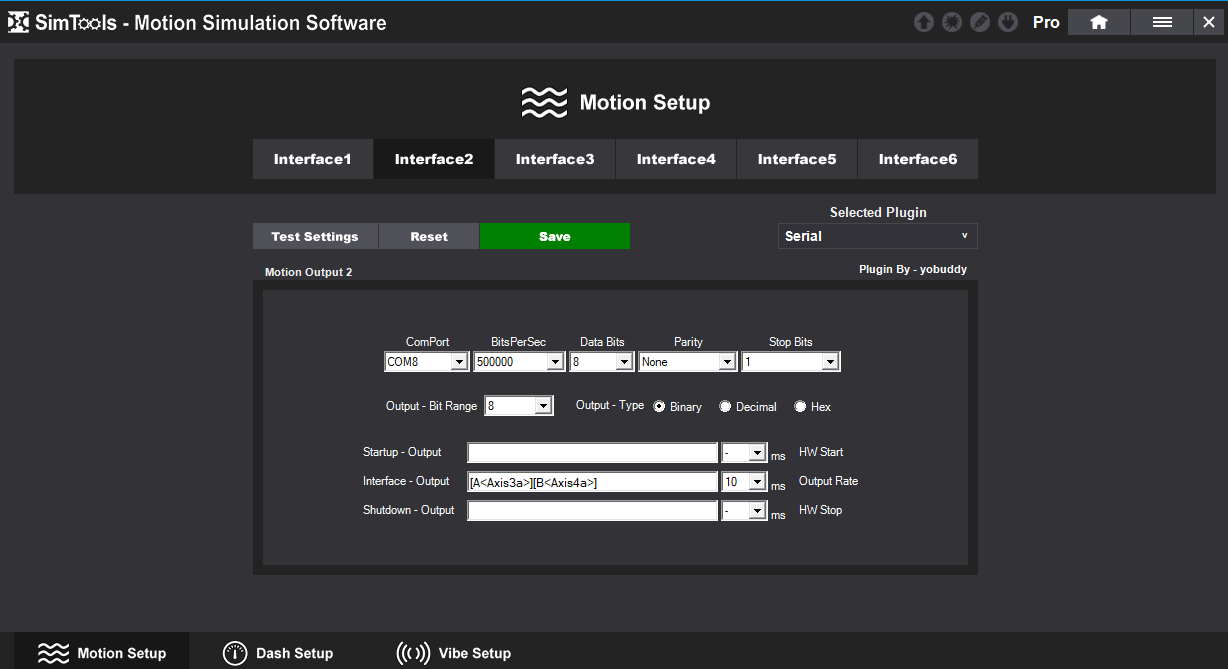Click the Dash Setup gauge icon
The width and height of the screenshot is (1228, 669).
[234, 653]
